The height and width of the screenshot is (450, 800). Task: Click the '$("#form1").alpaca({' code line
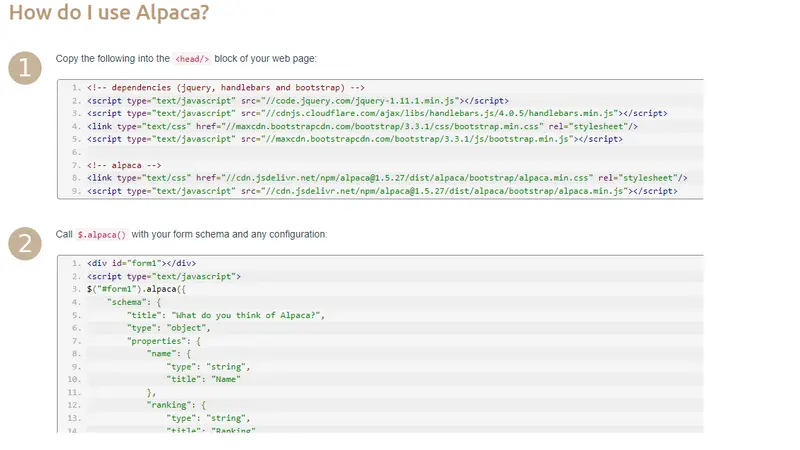[x=136, y=289]
